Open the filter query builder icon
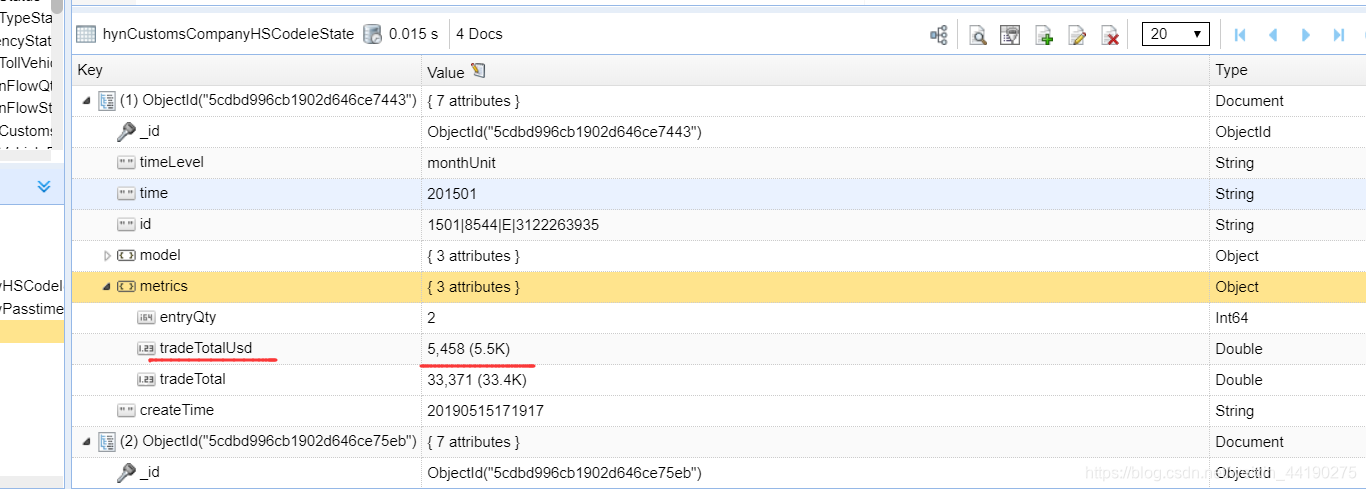 click(1011, 35)
